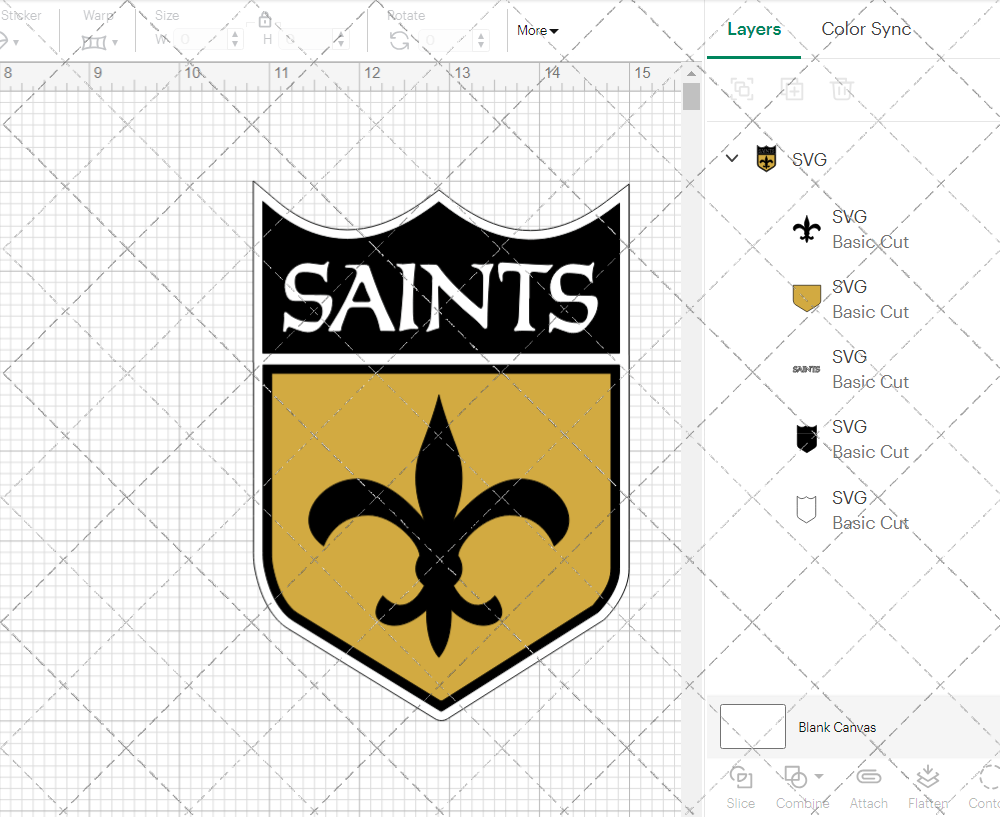Click the Duplicate layer icon

click(792, 89)
